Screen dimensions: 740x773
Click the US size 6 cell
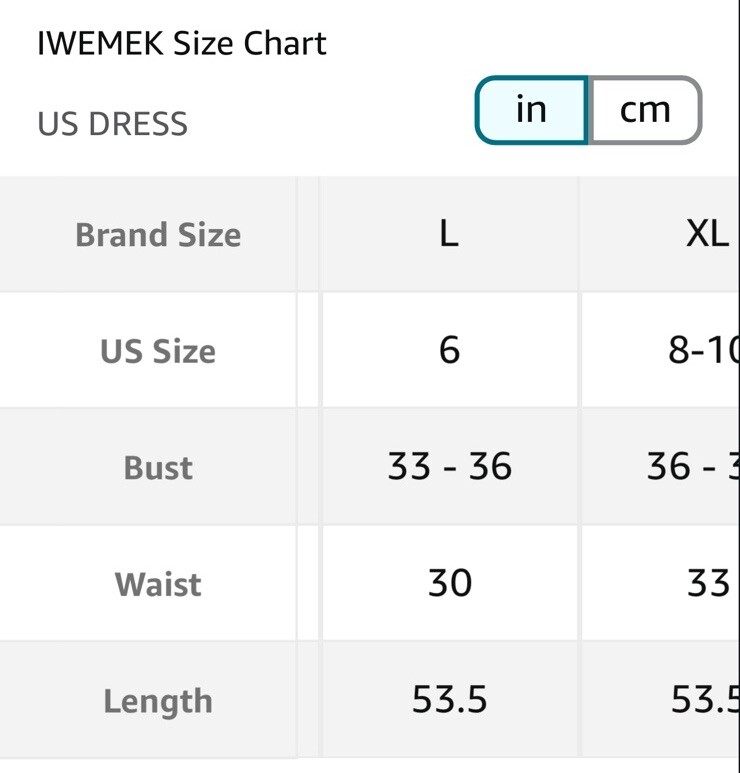[x=450, y=350]
